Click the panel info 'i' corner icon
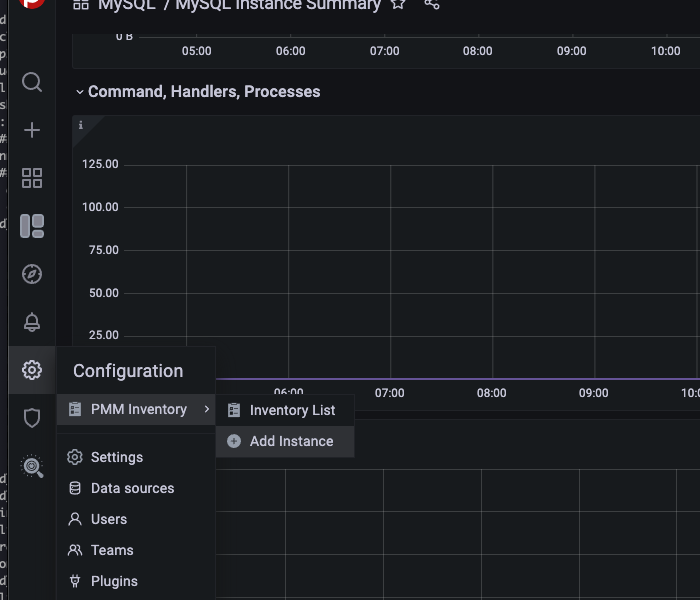 [x=81, y=125]
